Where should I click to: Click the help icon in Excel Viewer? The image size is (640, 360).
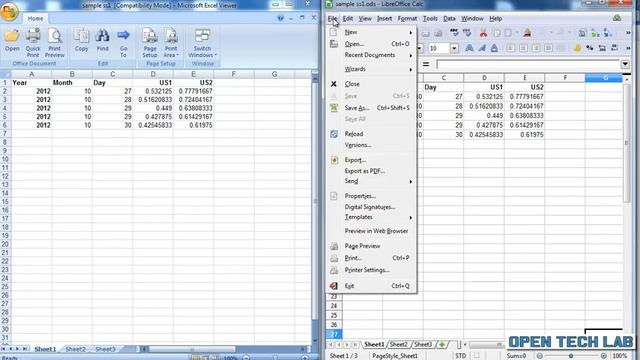(280, 18)
